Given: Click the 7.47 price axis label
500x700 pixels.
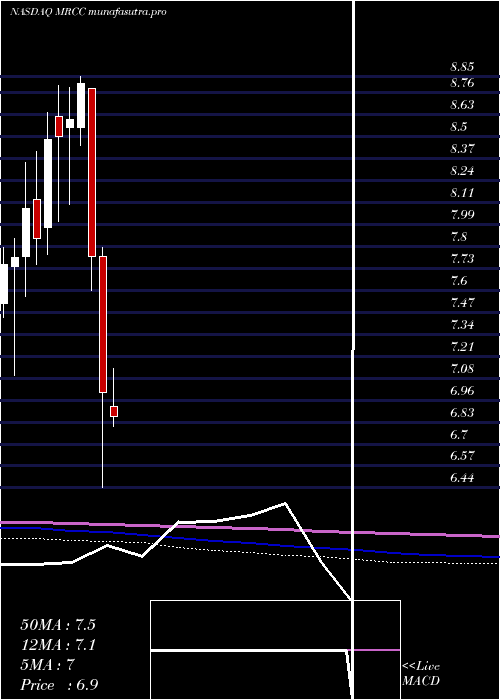Looking at the screenshot, I should coord(462,303).
